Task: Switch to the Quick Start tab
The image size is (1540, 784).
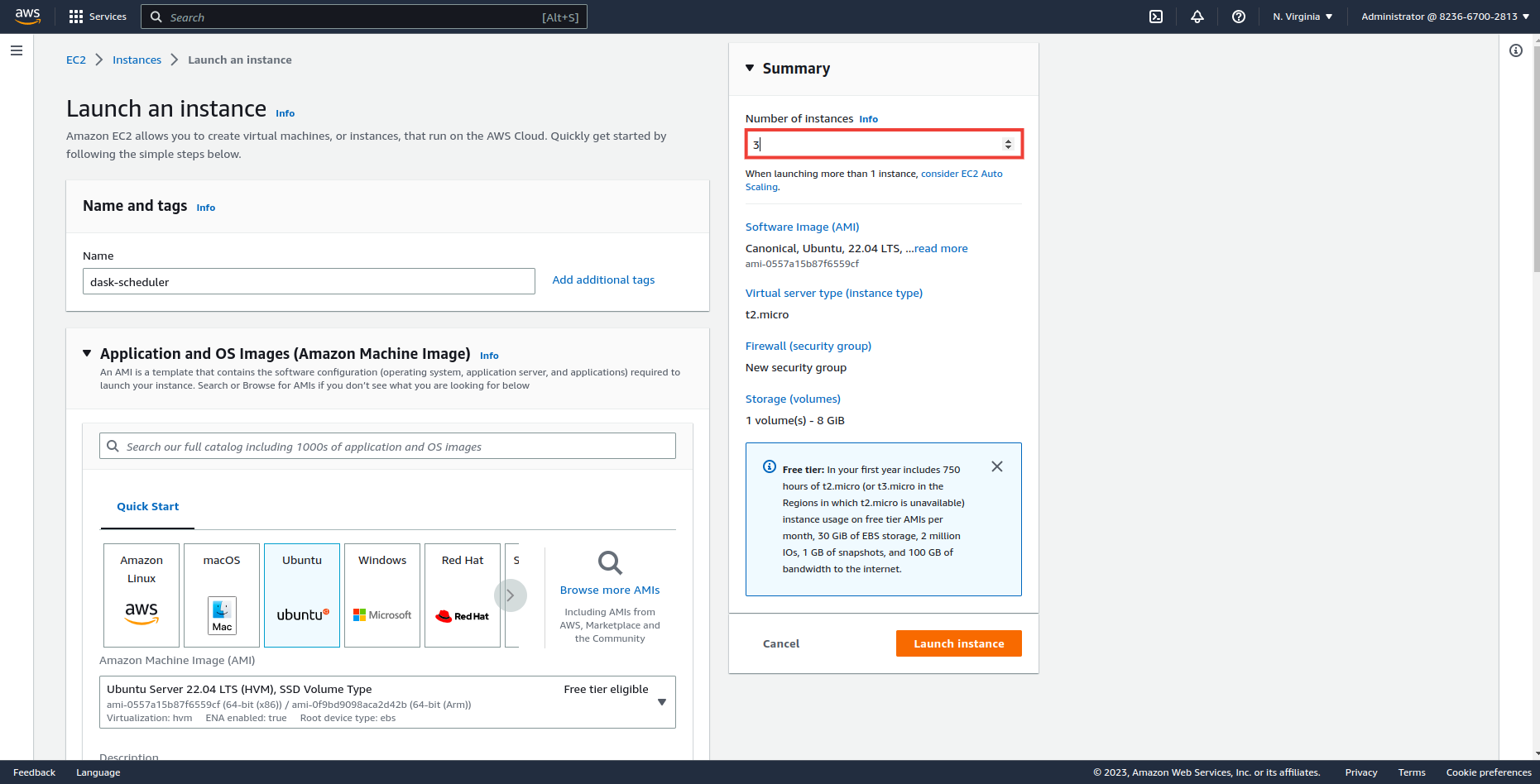Action: (147, 507)
